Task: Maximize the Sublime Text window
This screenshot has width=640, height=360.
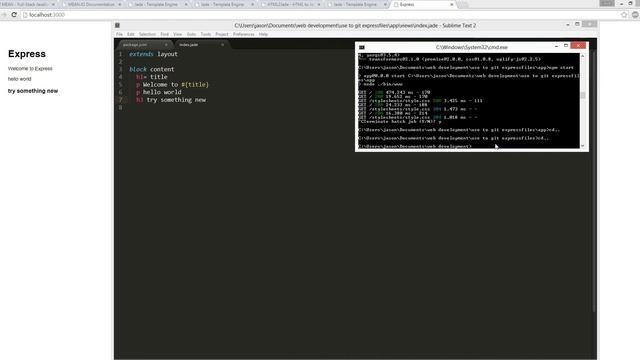Action: 577,24
